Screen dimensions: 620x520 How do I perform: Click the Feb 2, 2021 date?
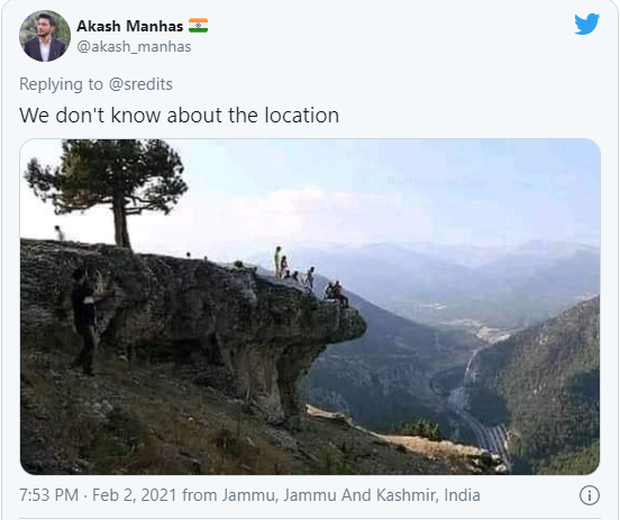134,495
